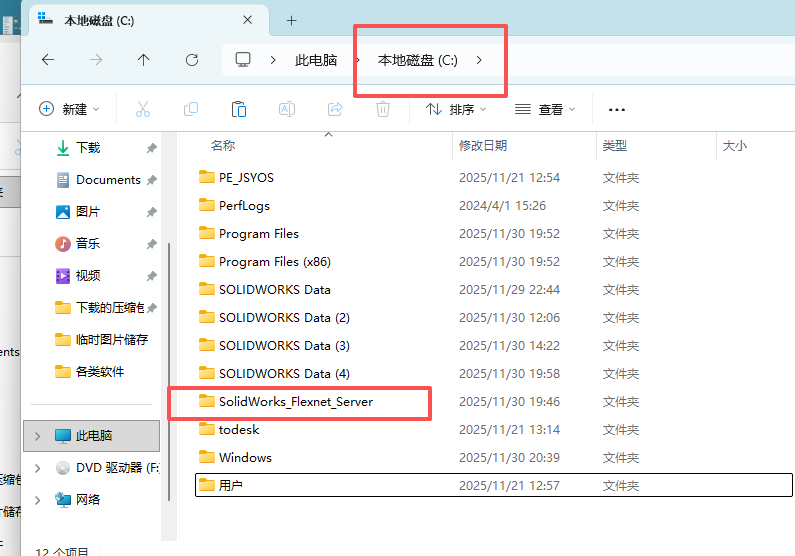
Task: Sort by the 大小 column header
Action: pyautogui.click(x=734, y=145)
